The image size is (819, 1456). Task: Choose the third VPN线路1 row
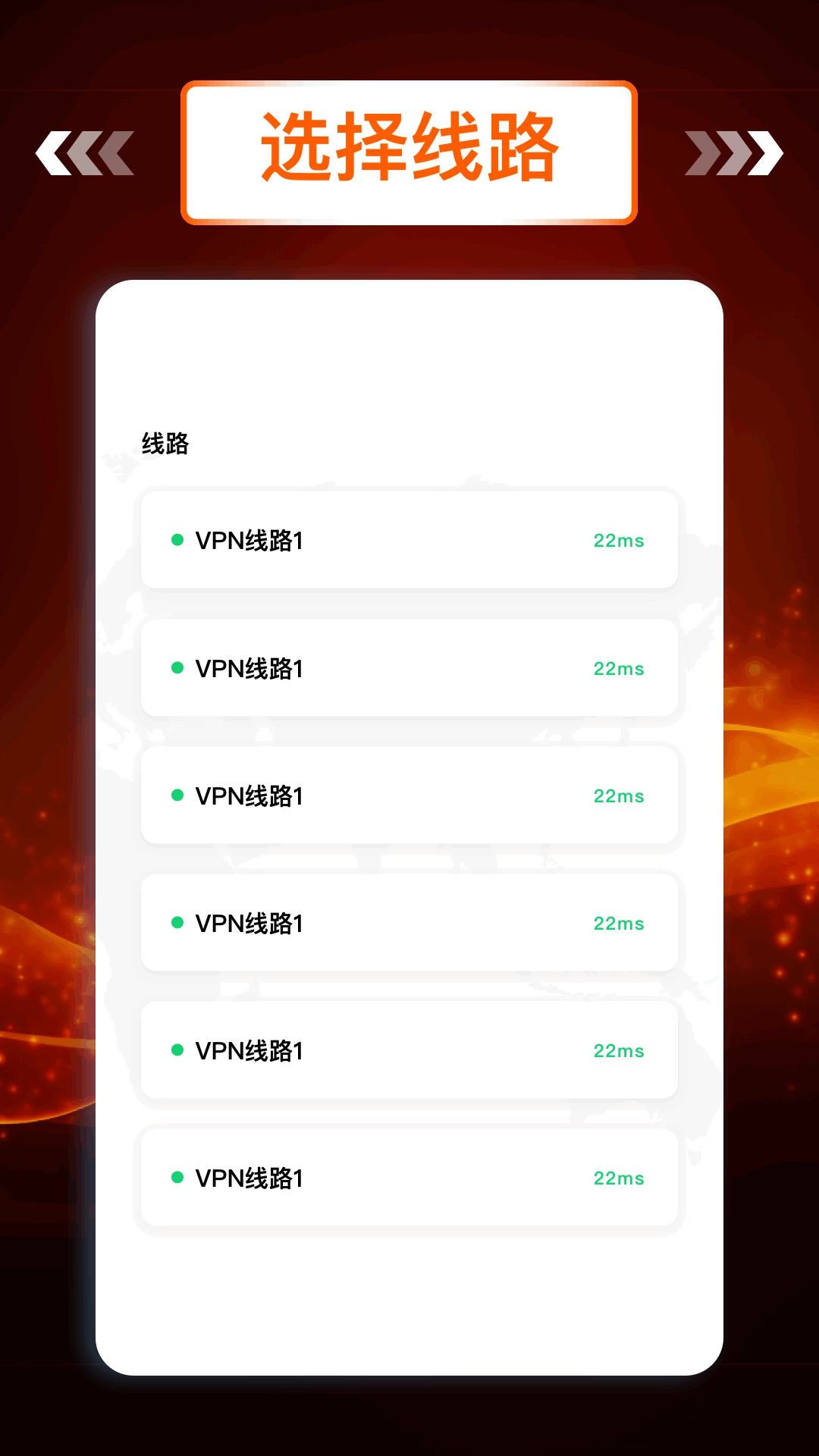[409, 795]
